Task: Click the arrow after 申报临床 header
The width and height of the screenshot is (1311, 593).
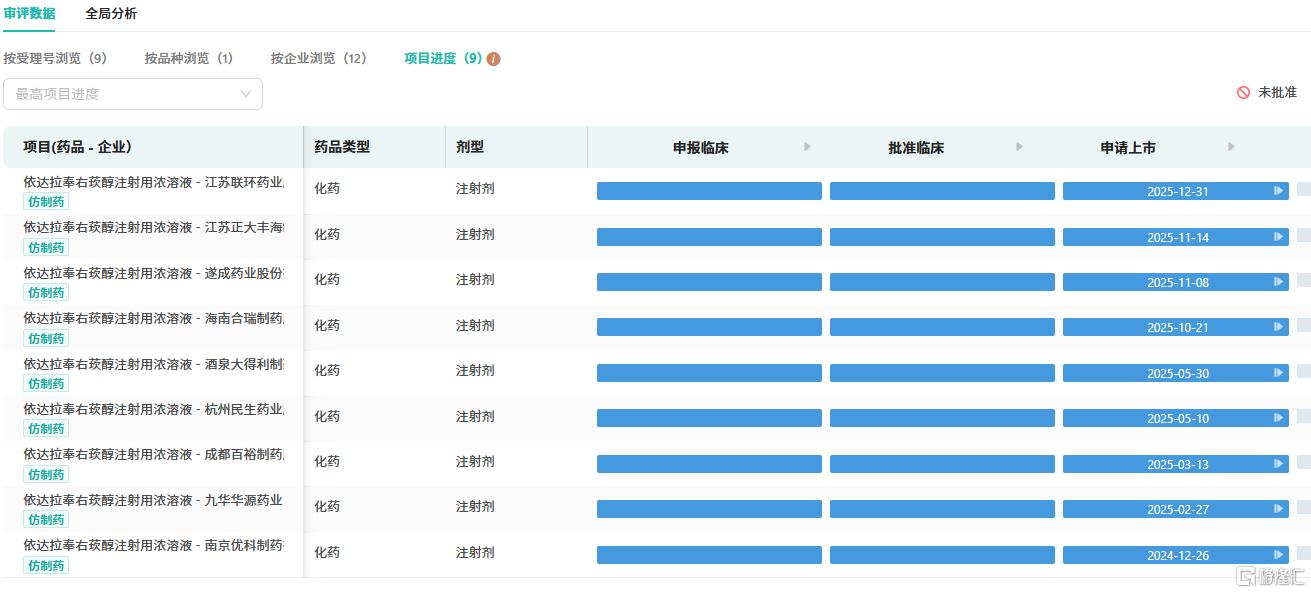Action: click(807, 147)
